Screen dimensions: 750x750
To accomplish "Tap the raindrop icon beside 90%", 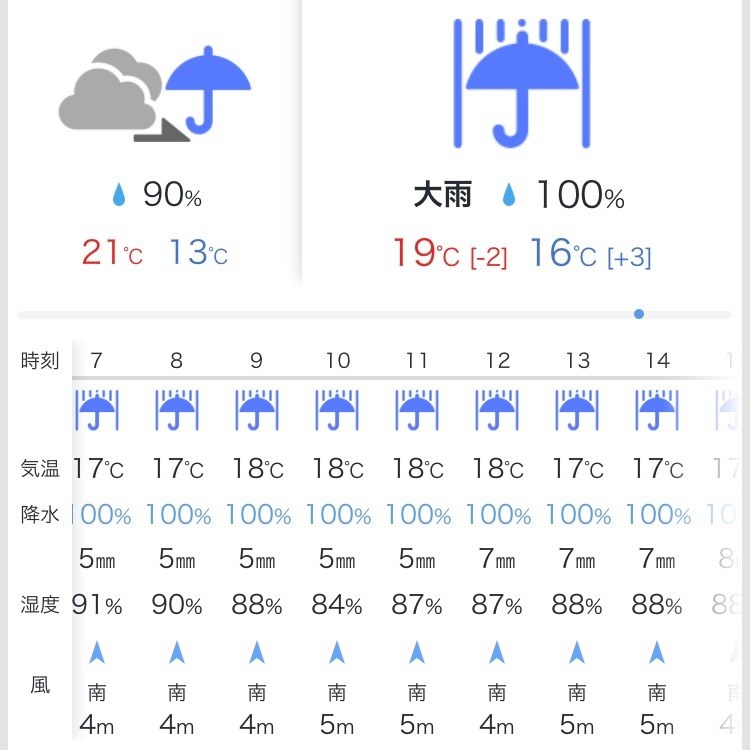I will pyautogui.click(x=119, y=195).
